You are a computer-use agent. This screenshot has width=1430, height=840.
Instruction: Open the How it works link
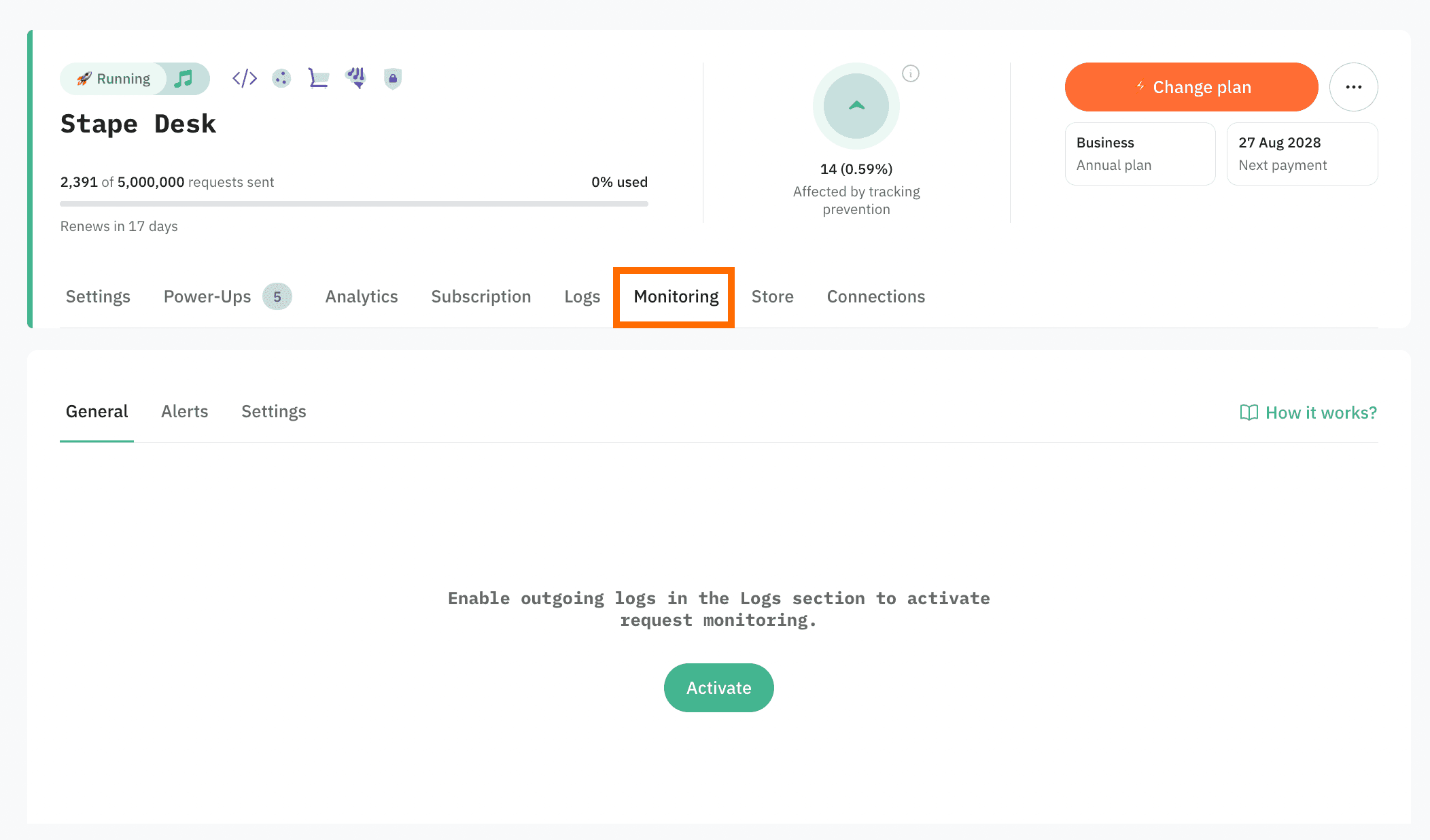(x=1321, y=413)
